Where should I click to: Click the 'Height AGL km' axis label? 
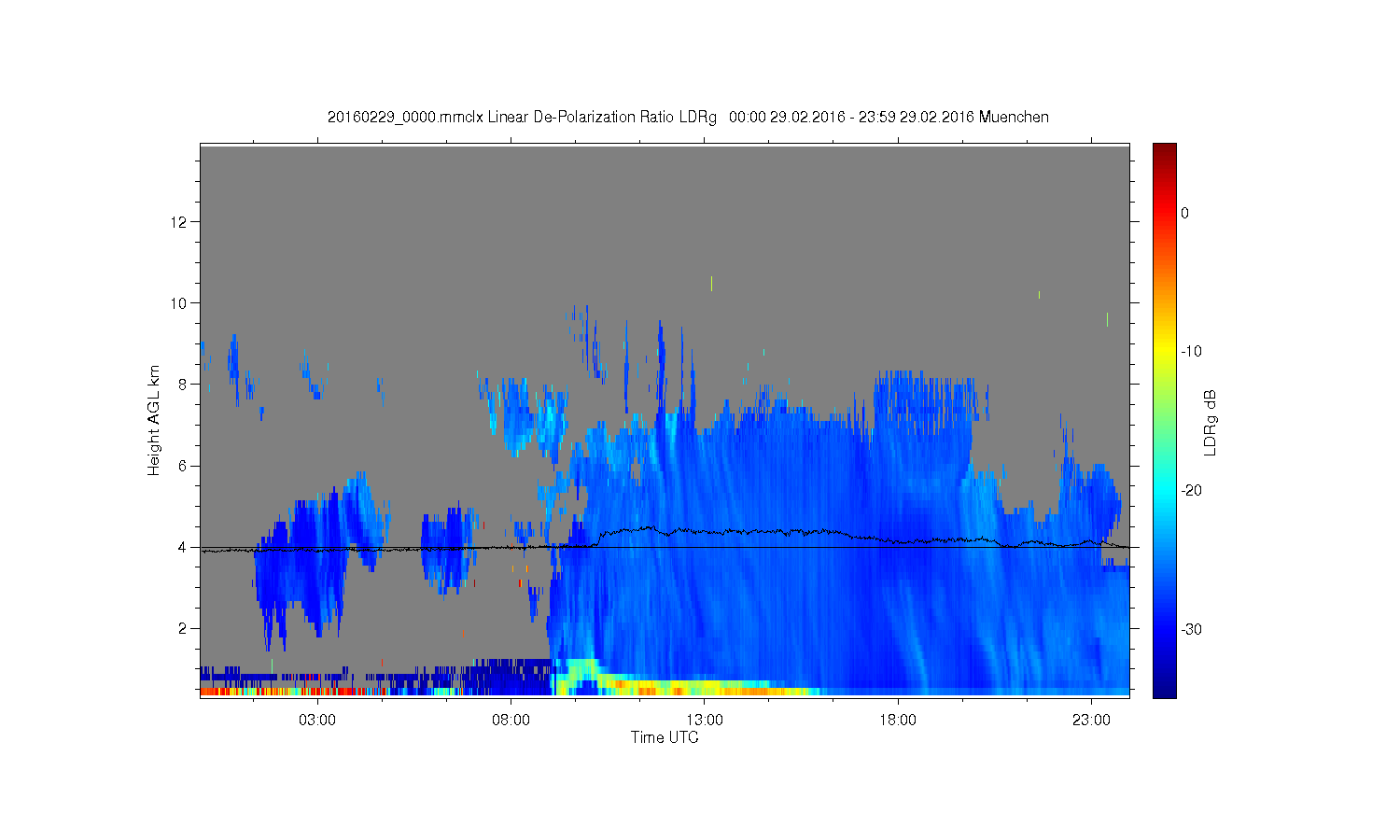tap(154, 420)
